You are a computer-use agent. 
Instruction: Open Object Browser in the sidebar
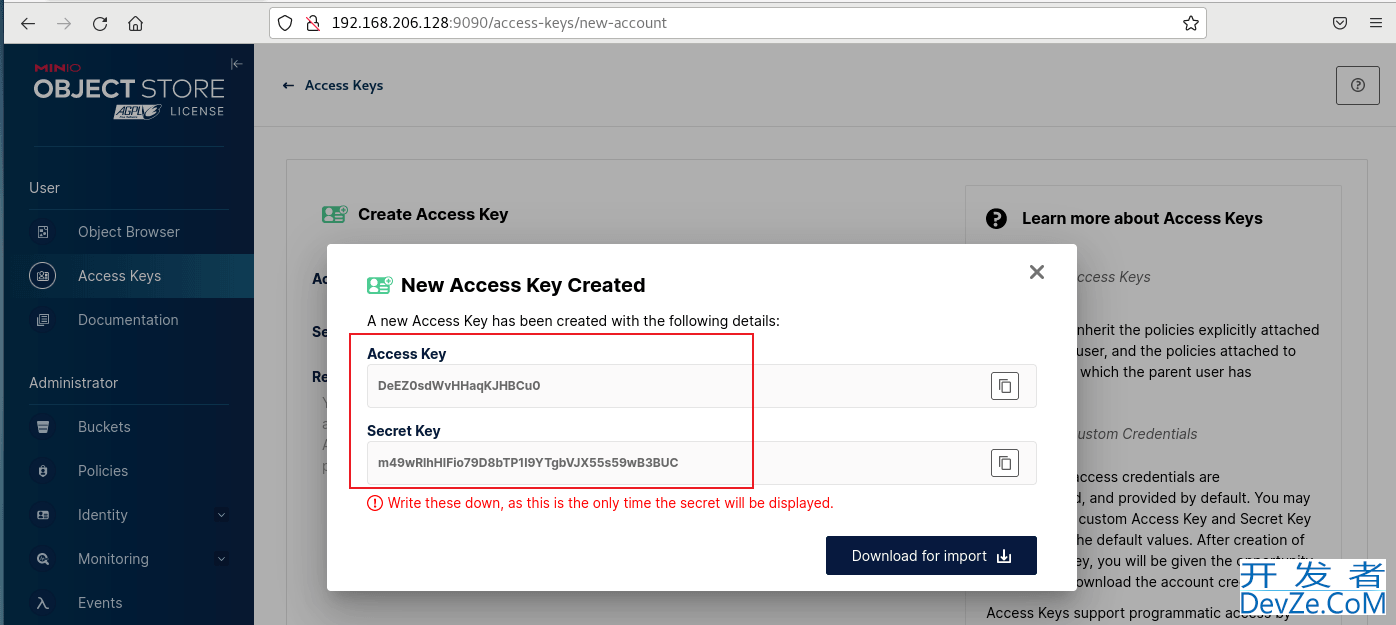[x=127, y=232]
